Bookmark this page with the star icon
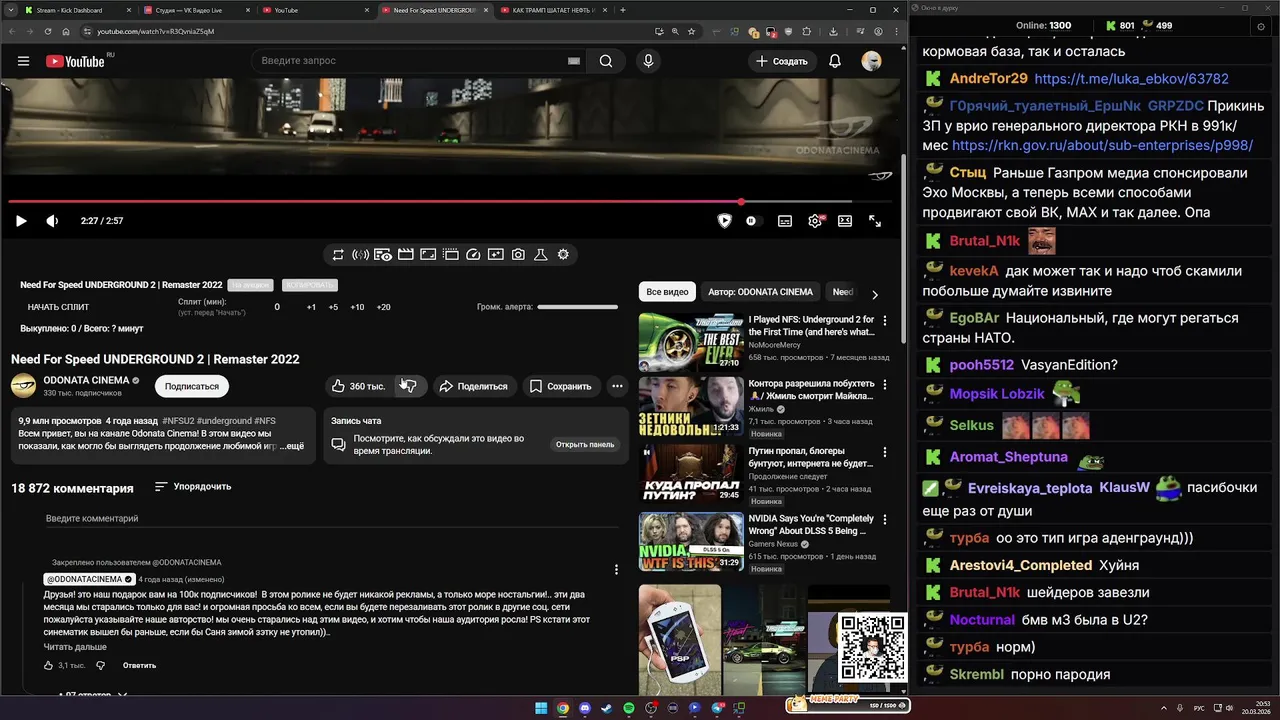1280x720 pixels. [691, 31]
